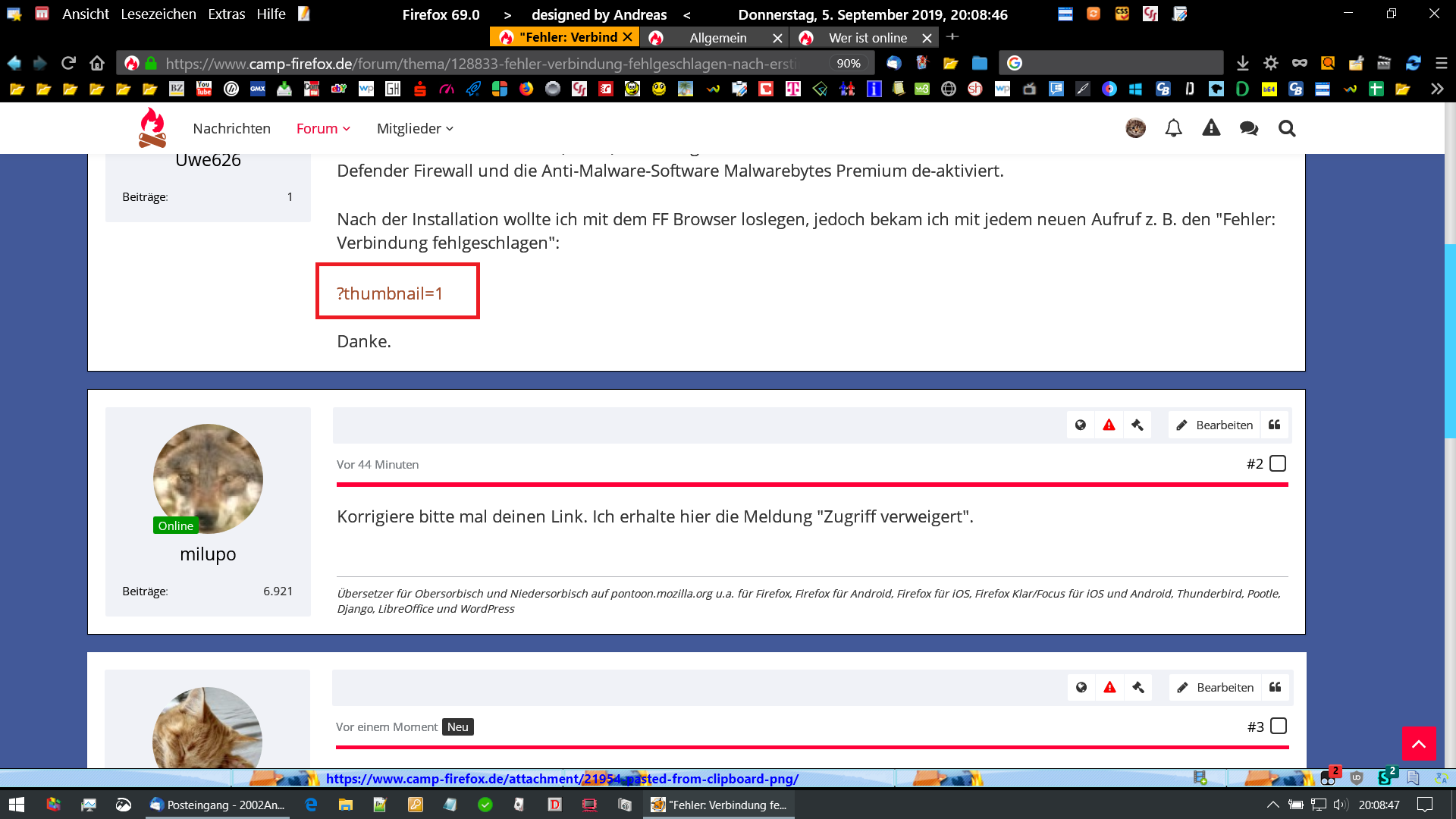
Task: Switch to the Wer ist online tab
Action: point(867,37)
